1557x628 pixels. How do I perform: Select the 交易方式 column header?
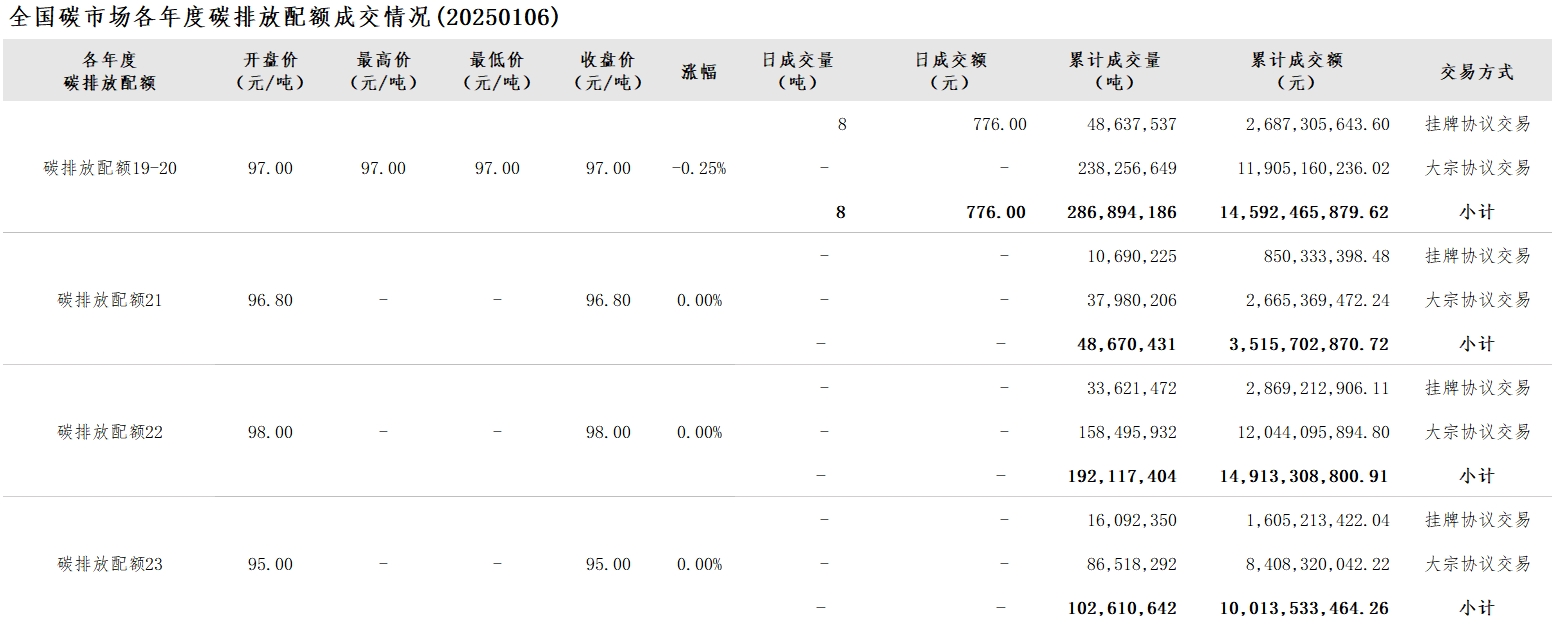click(x=1477, y=72)
